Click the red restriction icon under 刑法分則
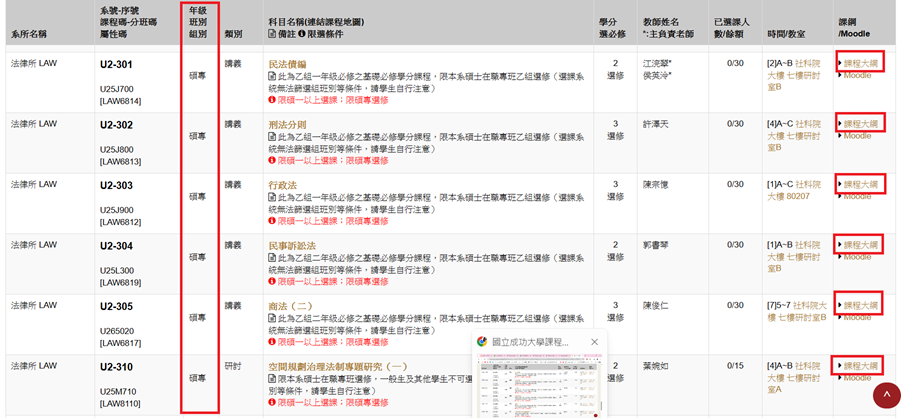Viewport: 901px width, 418px height. (272, 160)
